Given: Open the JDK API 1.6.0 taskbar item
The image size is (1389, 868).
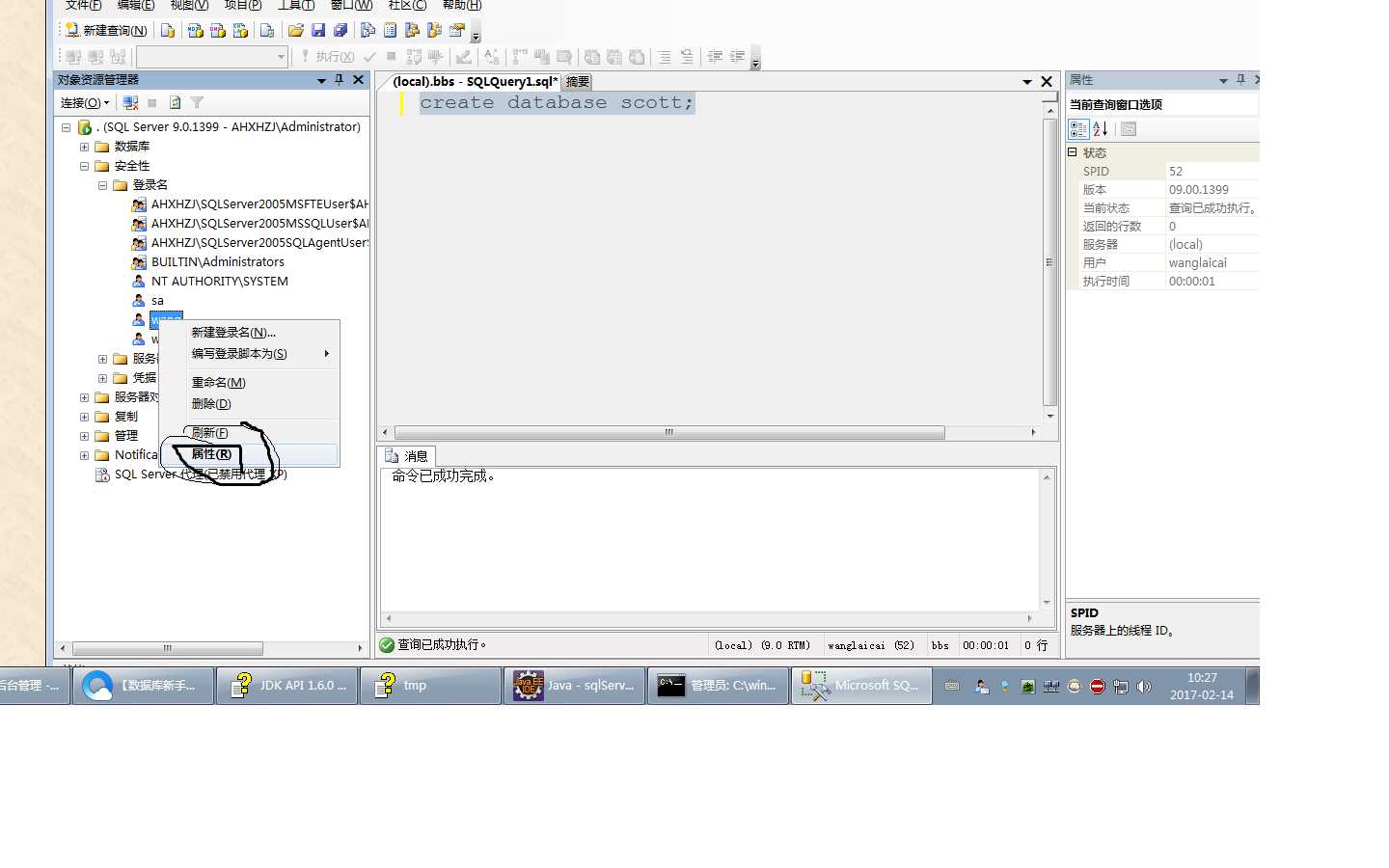Looking at the screenshot, I should tap(286, 686).
